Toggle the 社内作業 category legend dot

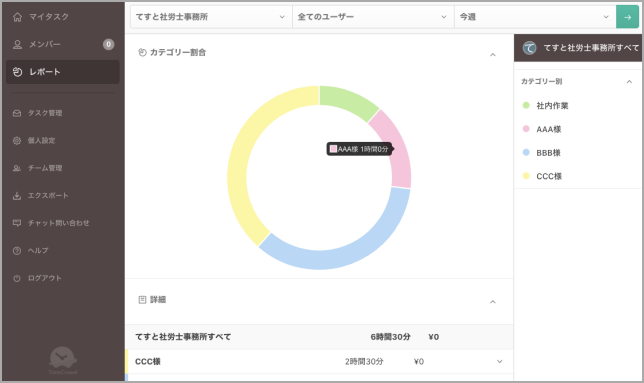click(526, 105)
